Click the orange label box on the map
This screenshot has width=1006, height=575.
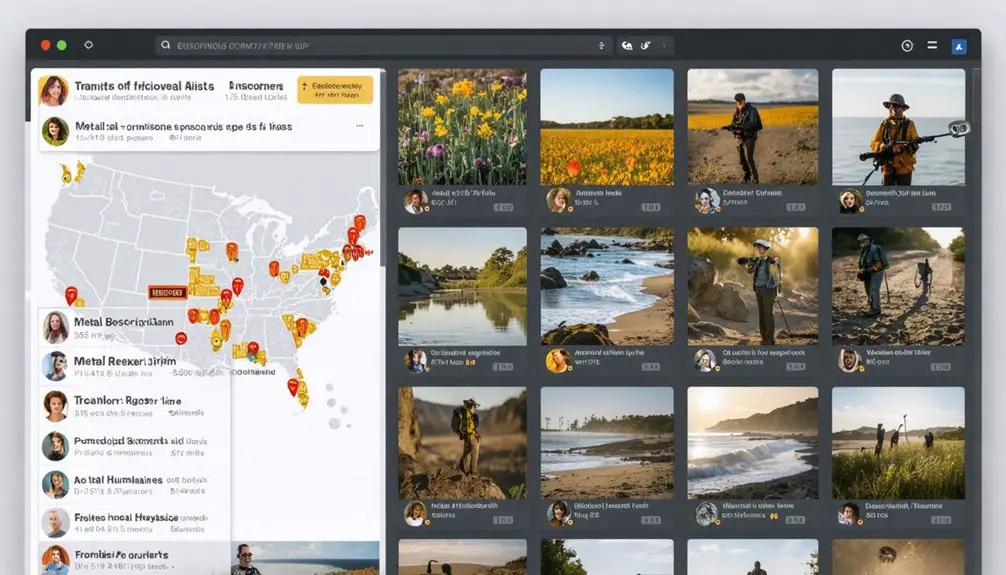pyautogui.click(x=167, y=293)
